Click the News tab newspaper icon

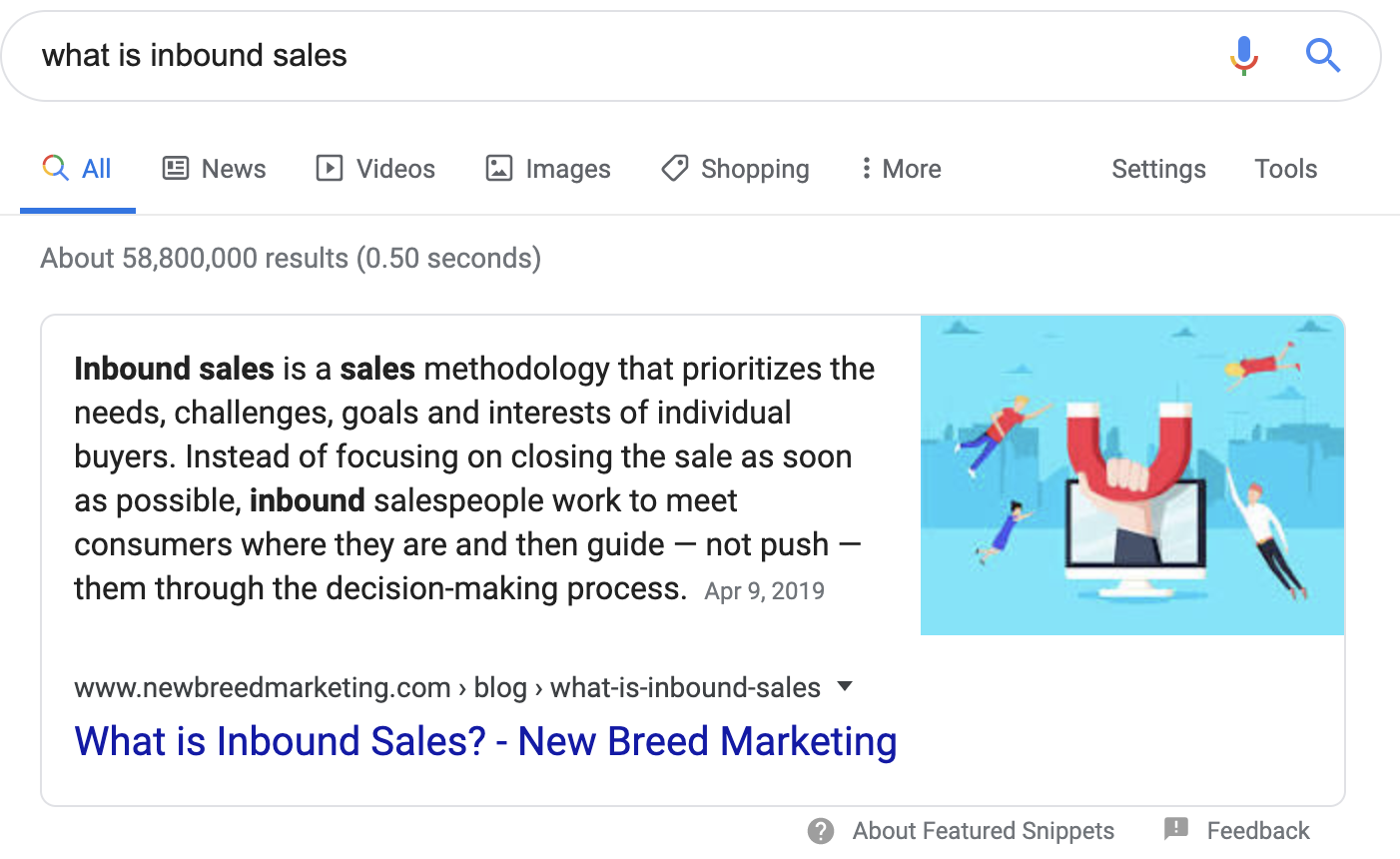click(176, 168)
